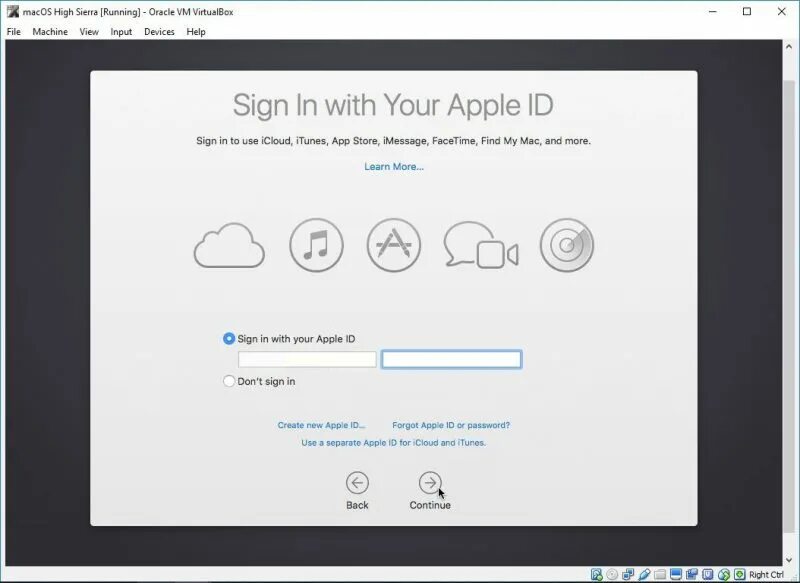This screenshot has height=583, width=800.
Task: Click the video capture status icon
Action: 691,574
